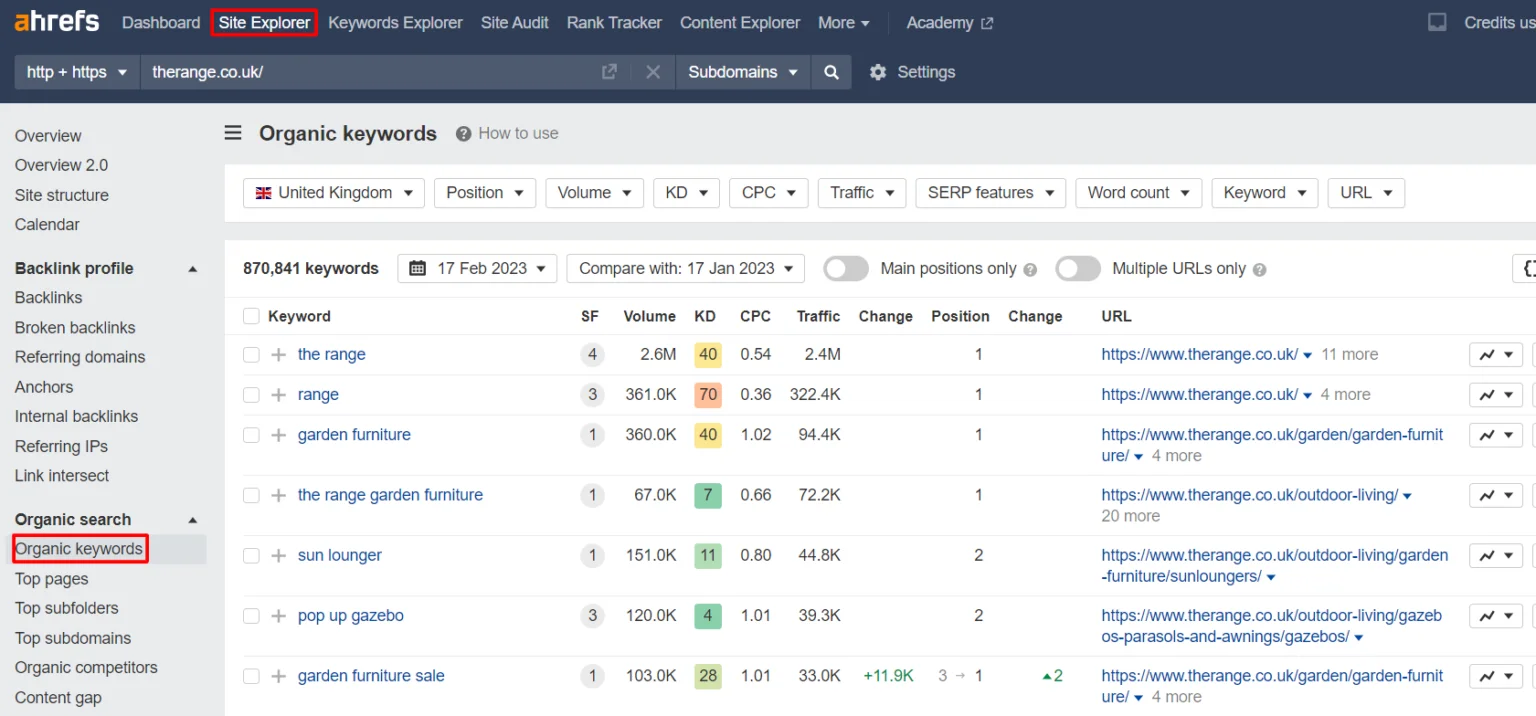Add 'range' keyword with plus icon
Screen dimensions: 1536x716
coord(279,394)
